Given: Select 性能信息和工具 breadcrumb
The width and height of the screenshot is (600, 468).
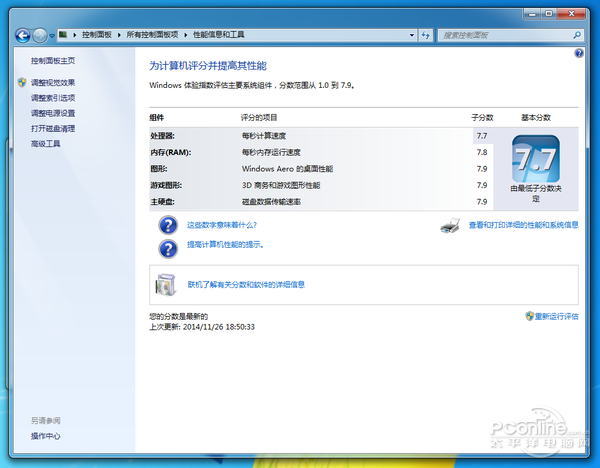Looking at the screenshot, I should click(x=218, y=35).
